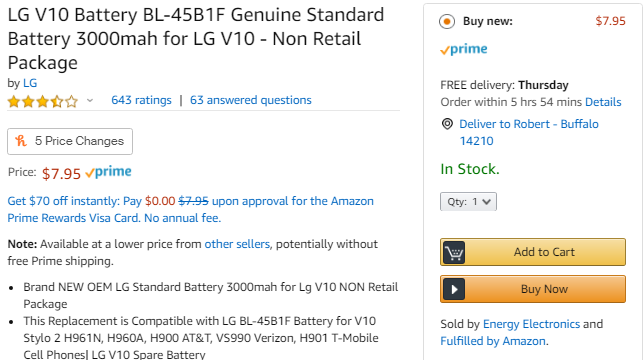Click the Fulfilled by Amazon link

pyautogui.click(x=493, y=341)
